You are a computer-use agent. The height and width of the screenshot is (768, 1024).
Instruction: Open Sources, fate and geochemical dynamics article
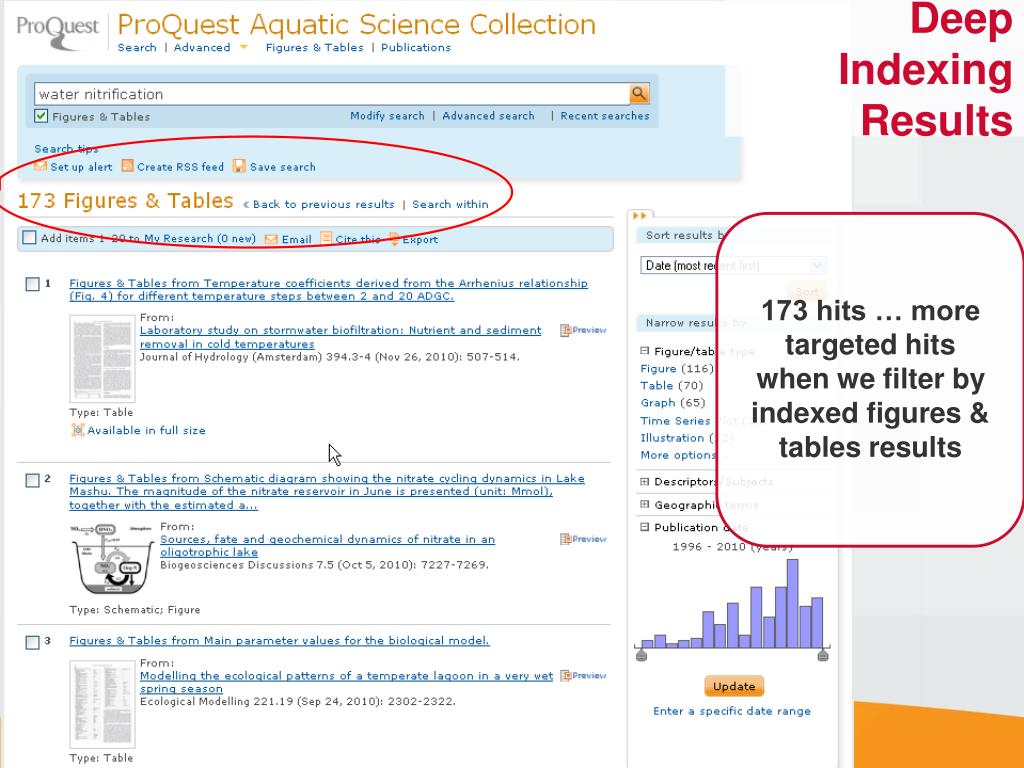click(327, 545)
